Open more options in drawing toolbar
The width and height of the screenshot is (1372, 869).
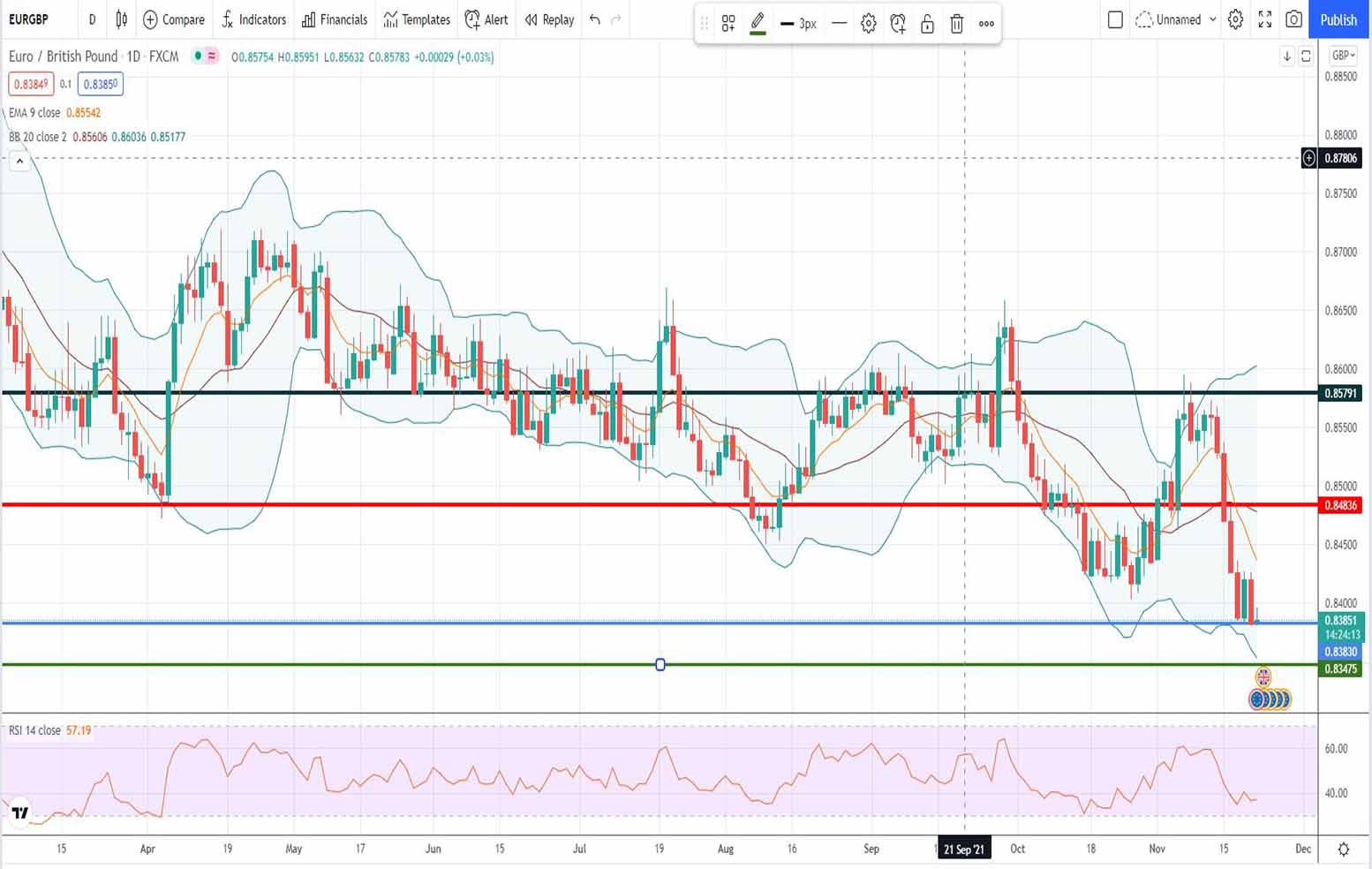[986, 24]
